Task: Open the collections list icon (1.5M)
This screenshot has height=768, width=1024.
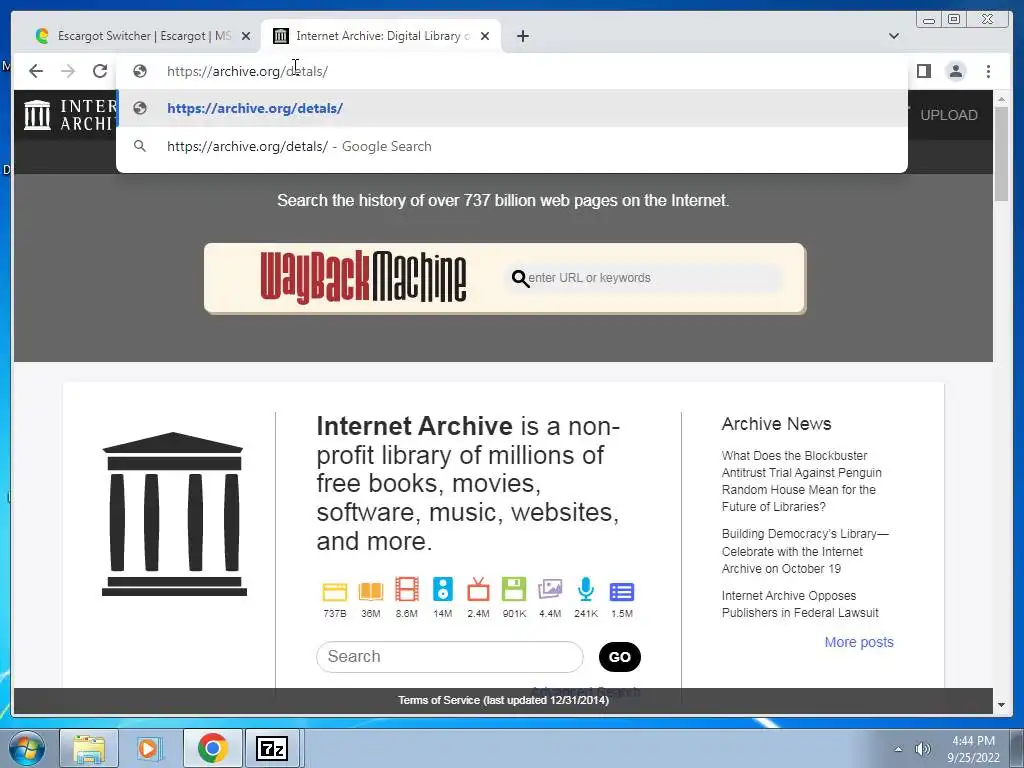Action: [622, 592]
